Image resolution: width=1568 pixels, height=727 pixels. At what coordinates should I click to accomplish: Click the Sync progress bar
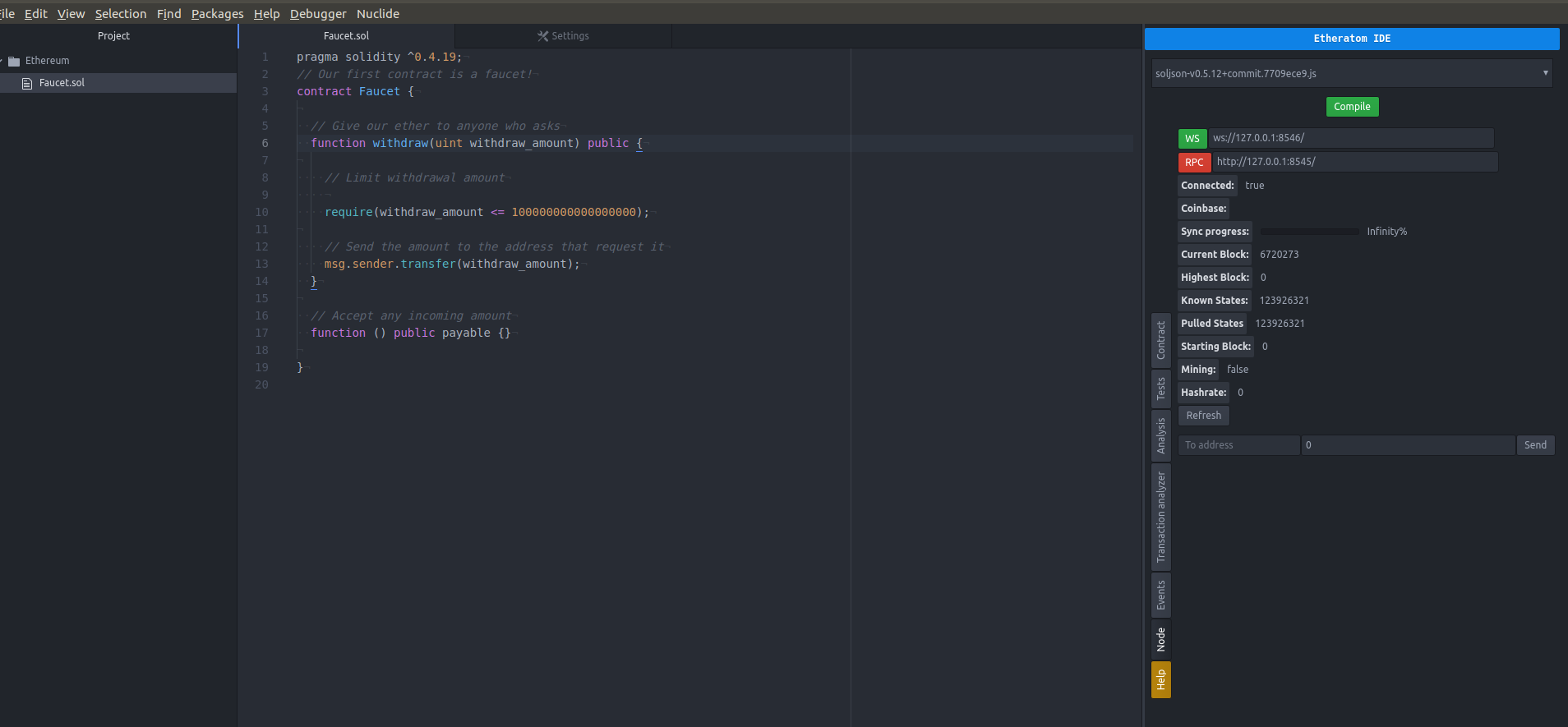pos(1309,232)
